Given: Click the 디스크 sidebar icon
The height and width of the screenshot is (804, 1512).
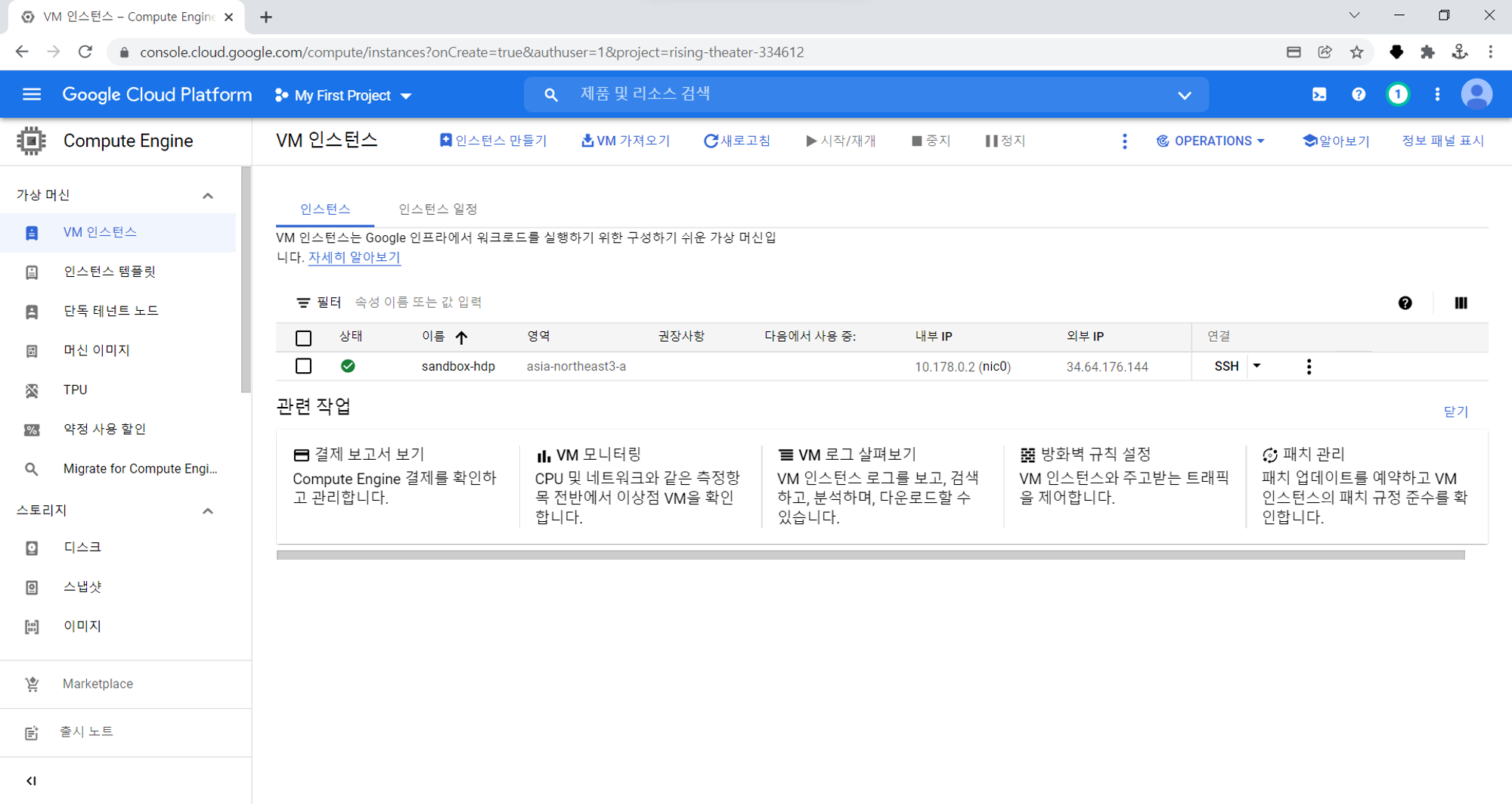Looking at the screenshot, I should pos(32,548).
